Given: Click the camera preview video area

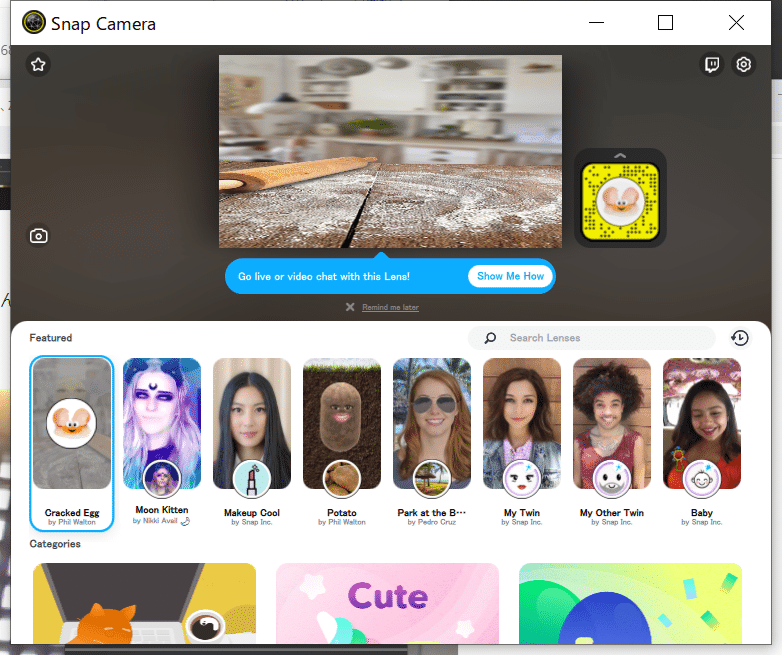Looking at the screenshot, I should click(390, 151).
